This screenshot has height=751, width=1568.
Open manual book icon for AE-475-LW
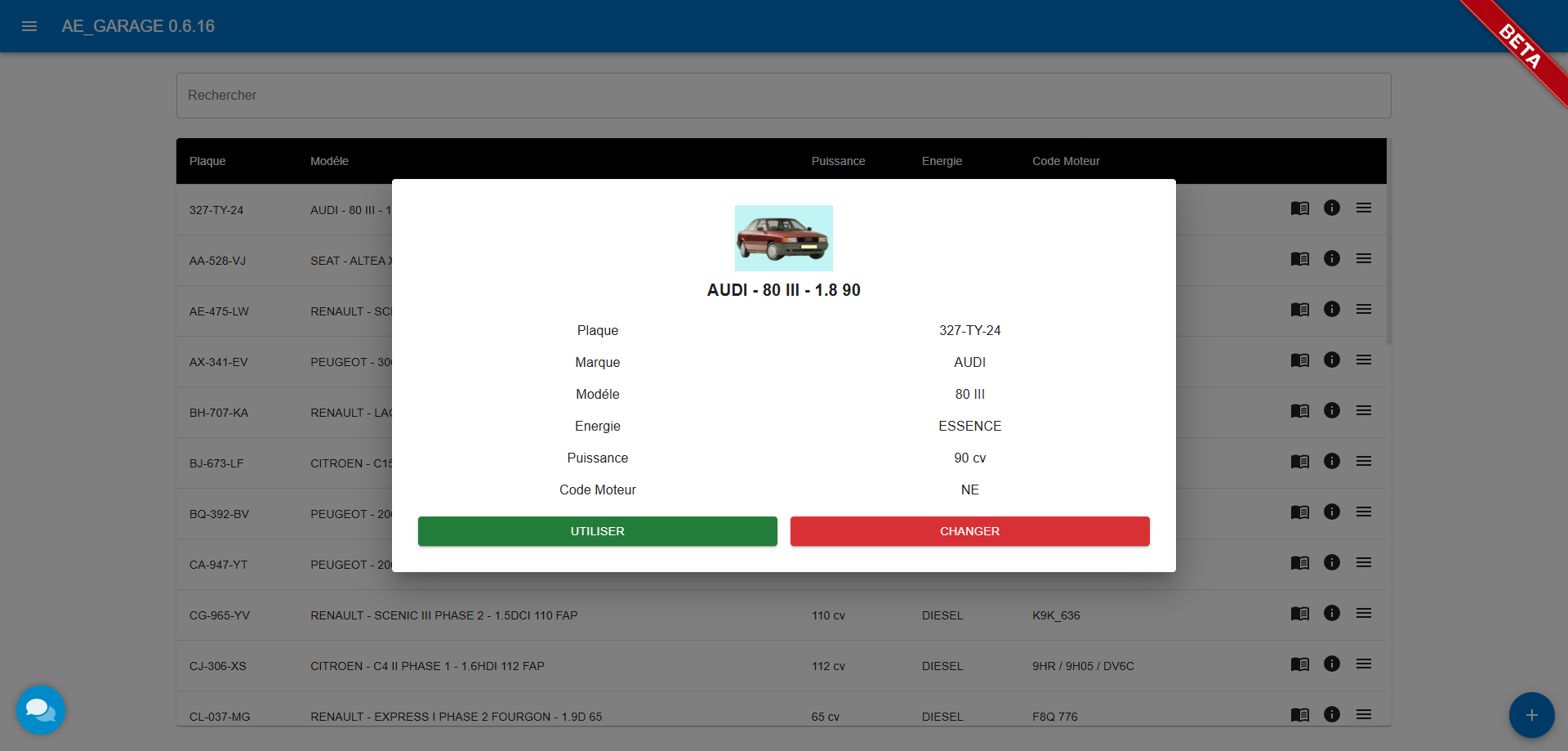pos(1300,310)
